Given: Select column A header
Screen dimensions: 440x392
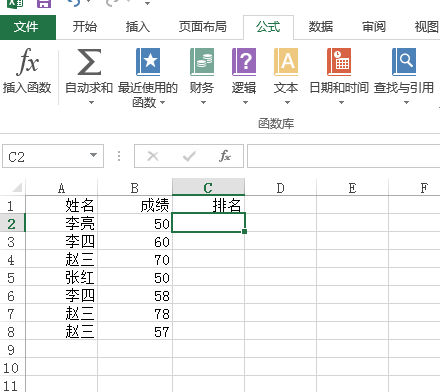Looking at the screenshot, I should coord(62,188).
